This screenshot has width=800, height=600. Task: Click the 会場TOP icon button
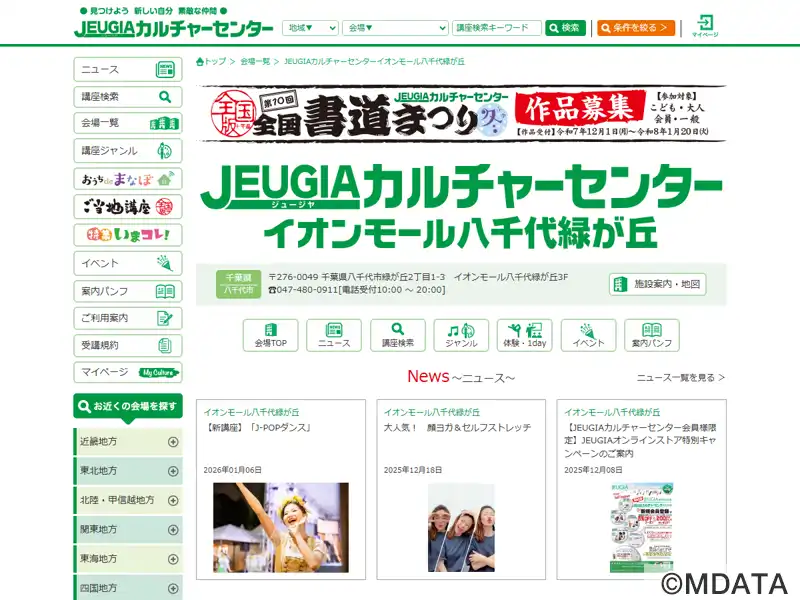coord(270,335)
